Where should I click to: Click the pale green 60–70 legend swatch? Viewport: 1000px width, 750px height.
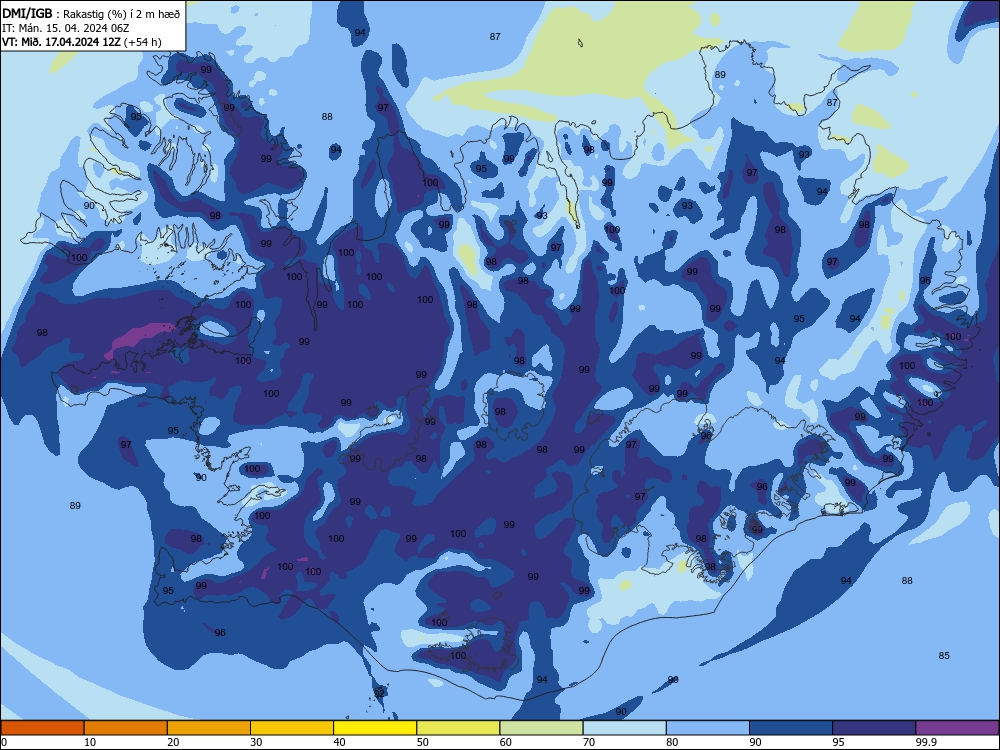(x=541, y=728)
